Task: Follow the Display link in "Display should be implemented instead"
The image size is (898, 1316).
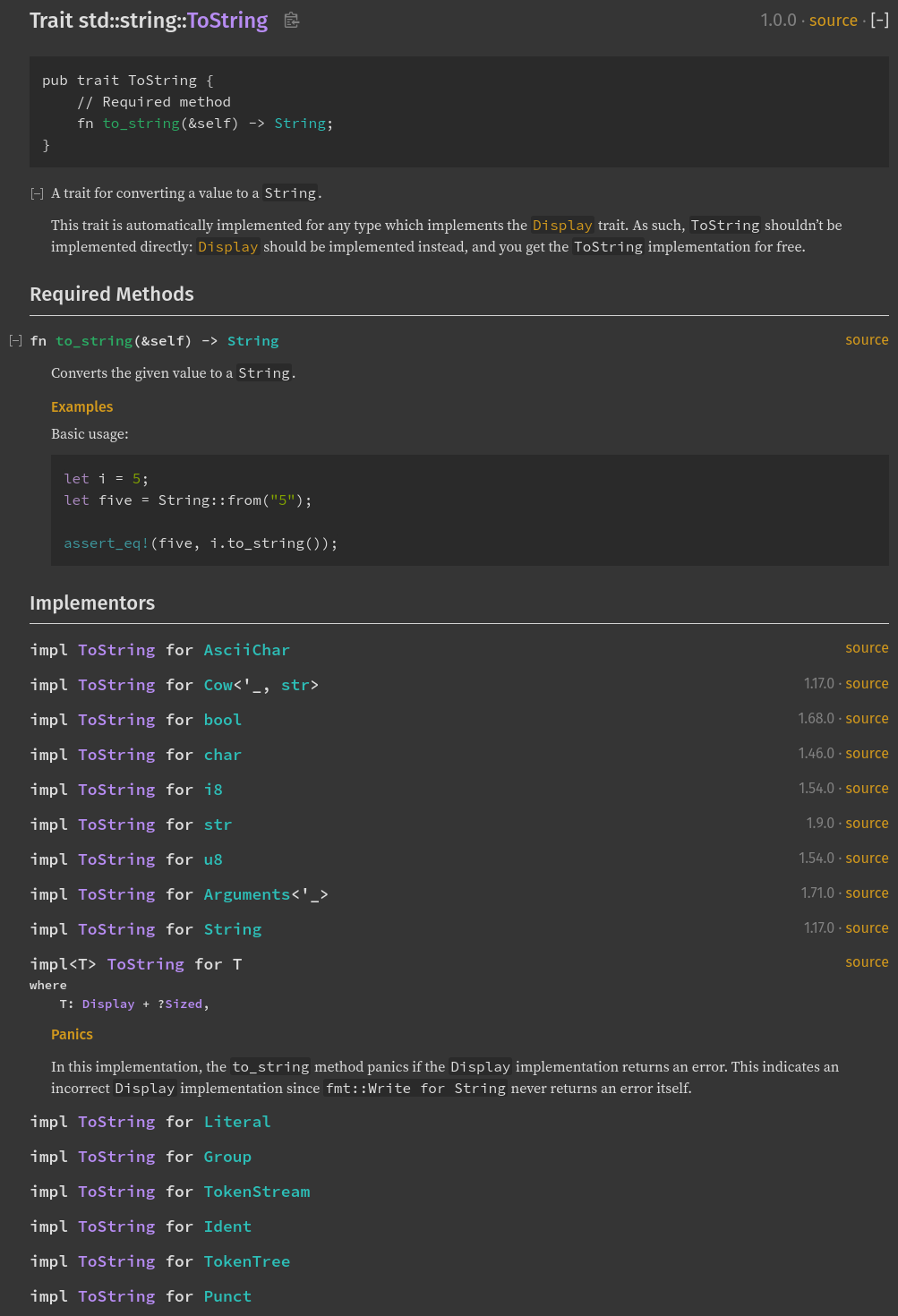Action: (x=228, y=247)
